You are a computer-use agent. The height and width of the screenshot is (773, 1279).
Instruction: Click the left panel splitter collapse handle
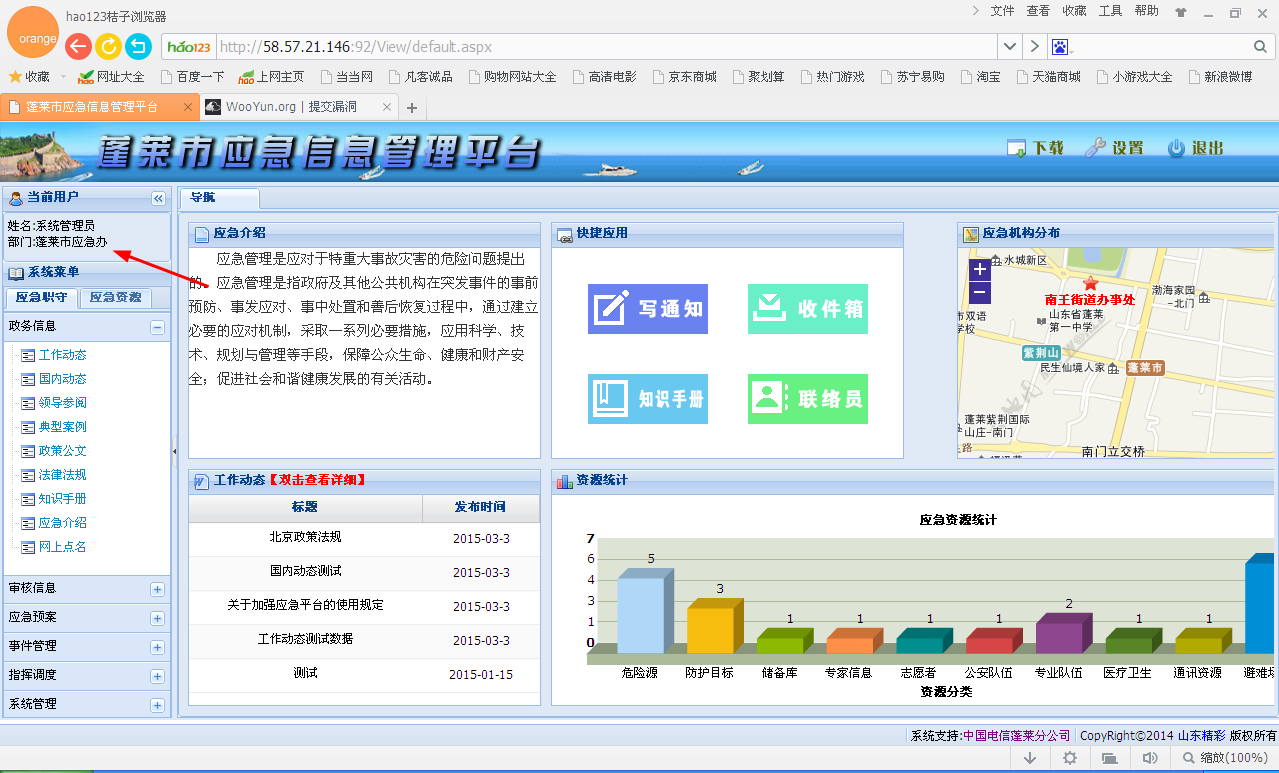tap(174, 451)
